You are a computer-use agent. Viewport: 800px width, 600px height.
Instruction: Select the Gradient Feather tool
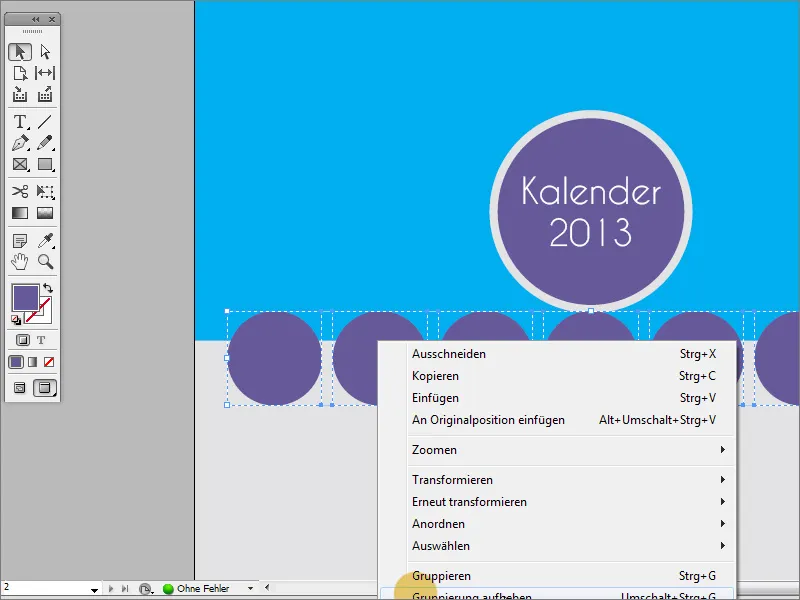[45, 213]
